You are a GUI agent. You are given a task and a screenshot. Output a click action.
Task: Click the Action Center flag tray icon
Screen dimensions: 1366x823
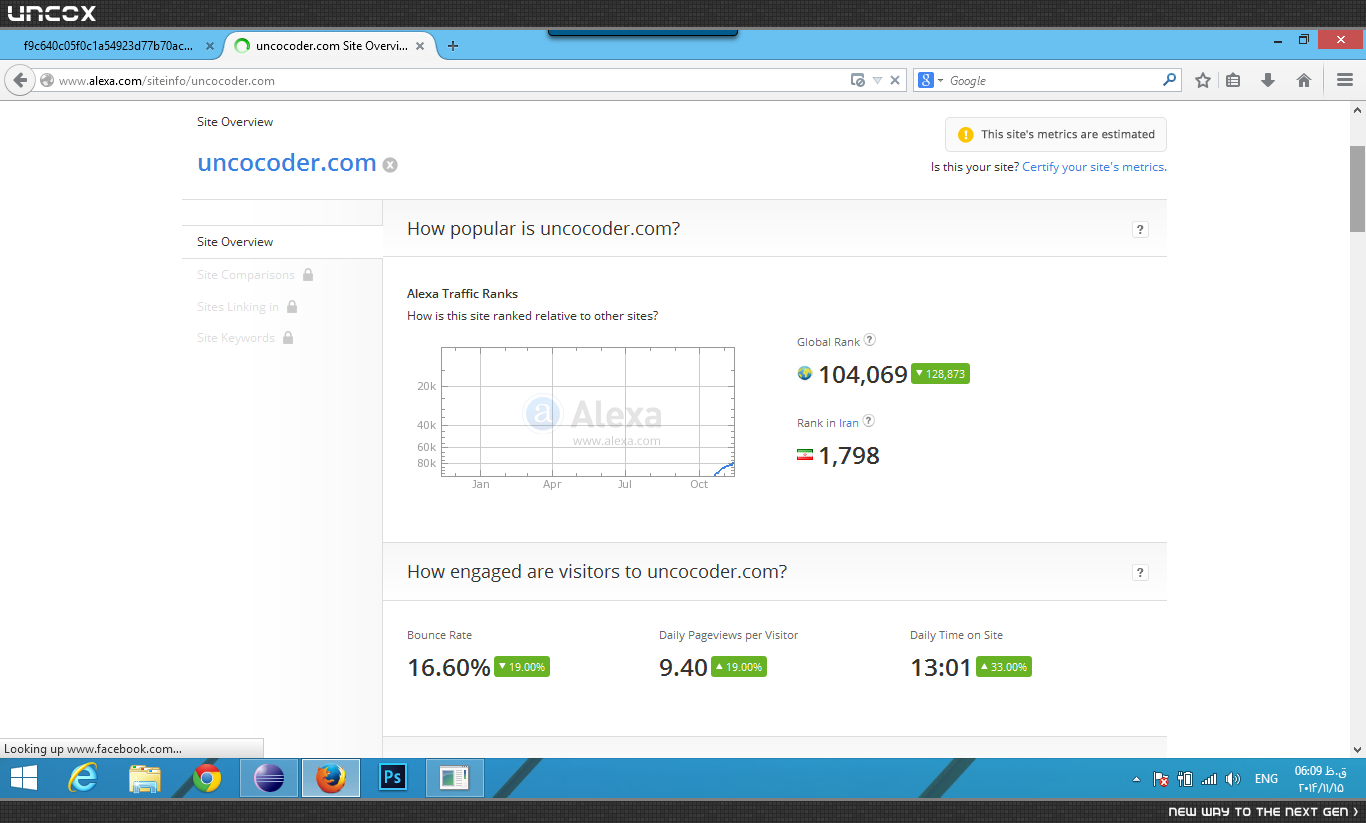tap(1161, 779)
